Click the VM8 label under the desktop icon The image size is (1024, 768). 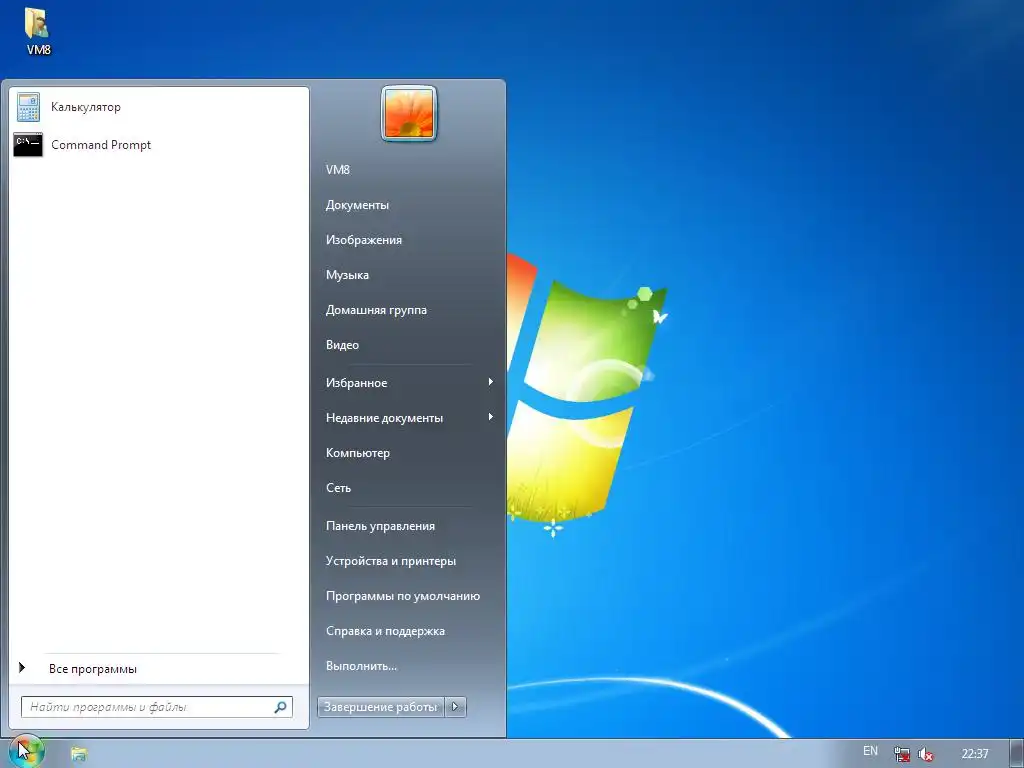click(39, 50)
